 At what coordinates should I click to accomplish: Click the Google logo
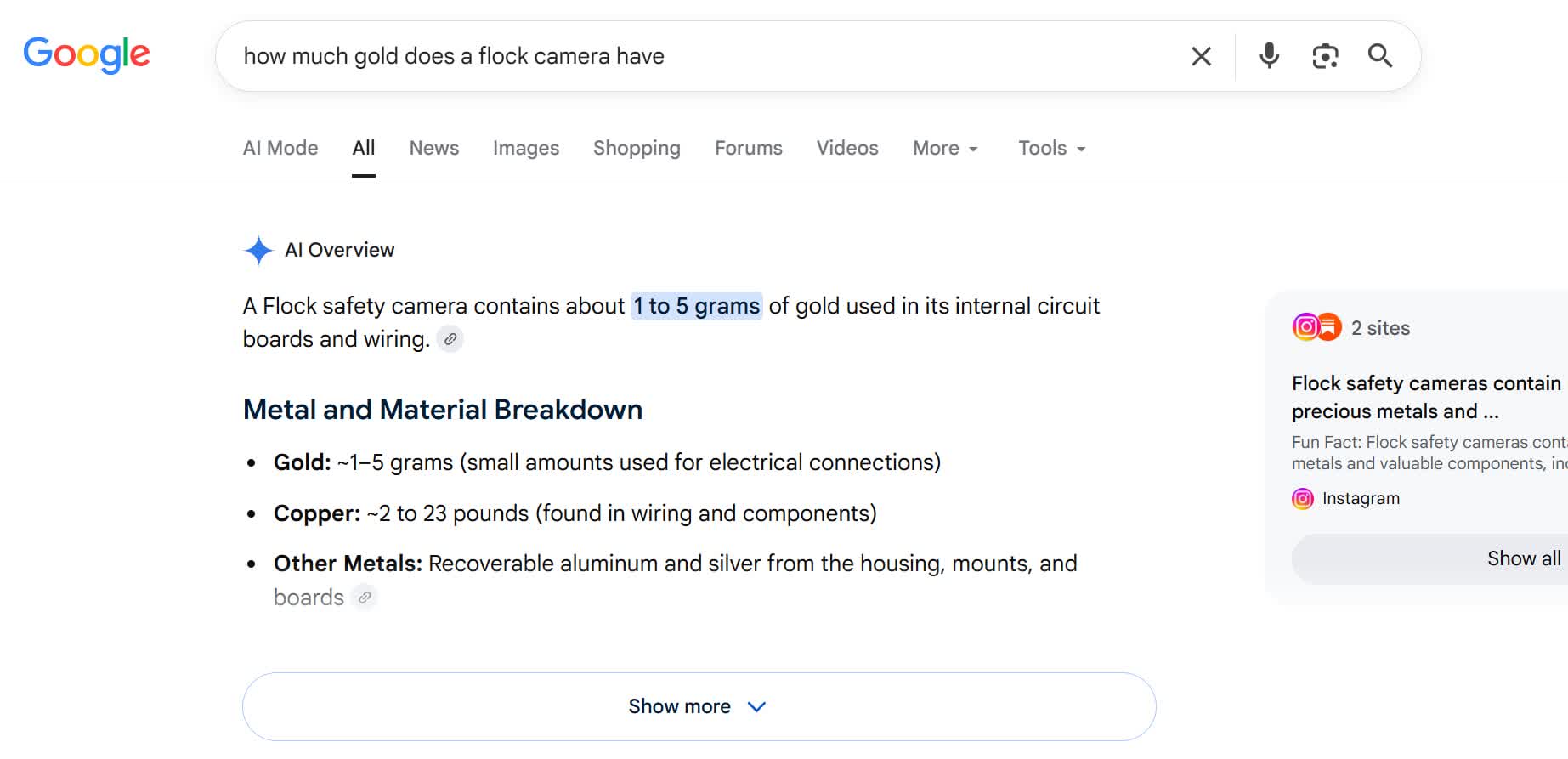(87, 54)
